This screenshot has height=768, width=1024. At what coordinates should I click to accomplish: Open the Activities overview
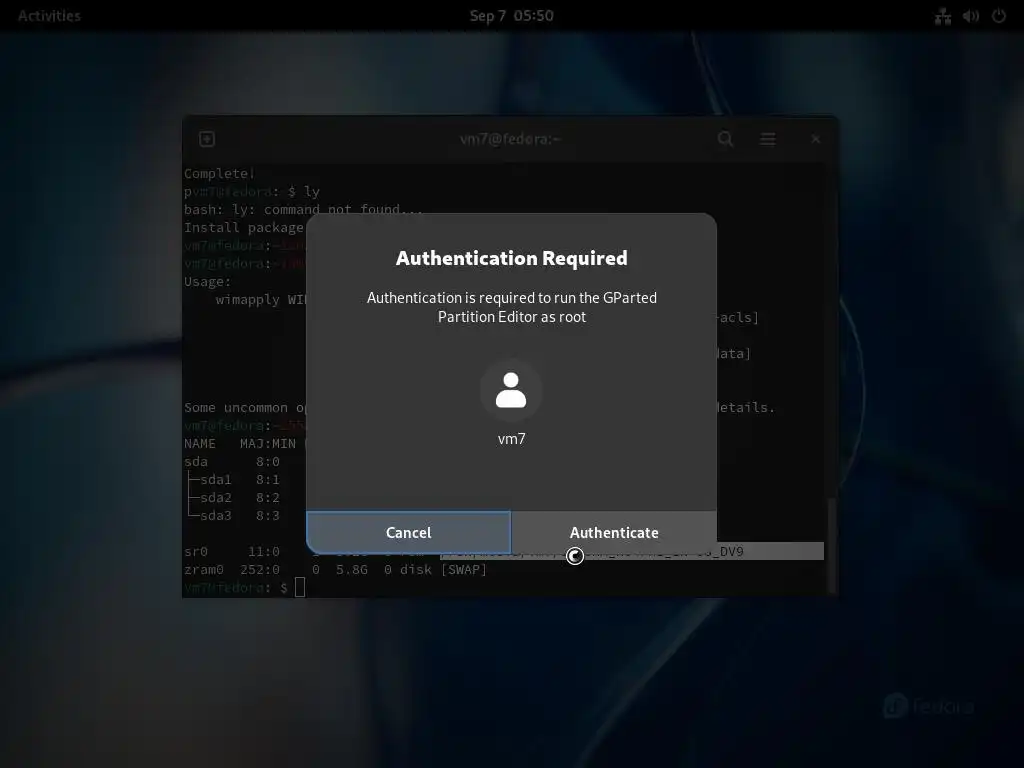(x=49, y=16)
